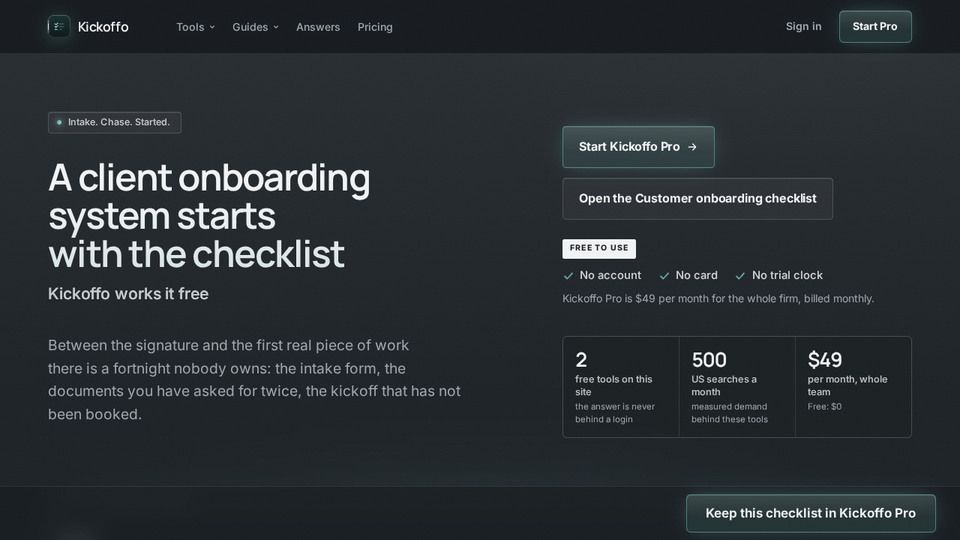This screenshot has height=540, width=960.
Task: Click the No trial clock text
Action: point(787,276)
